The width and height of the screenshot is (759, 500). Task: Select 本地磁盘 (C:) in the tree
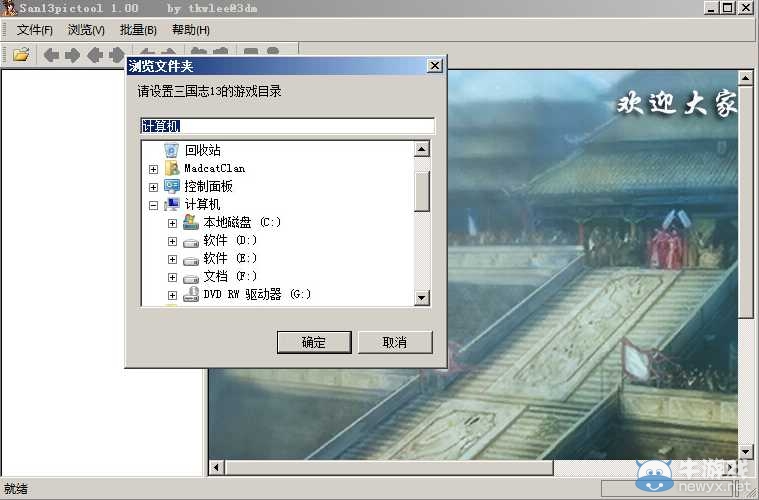tap(242, 222)
